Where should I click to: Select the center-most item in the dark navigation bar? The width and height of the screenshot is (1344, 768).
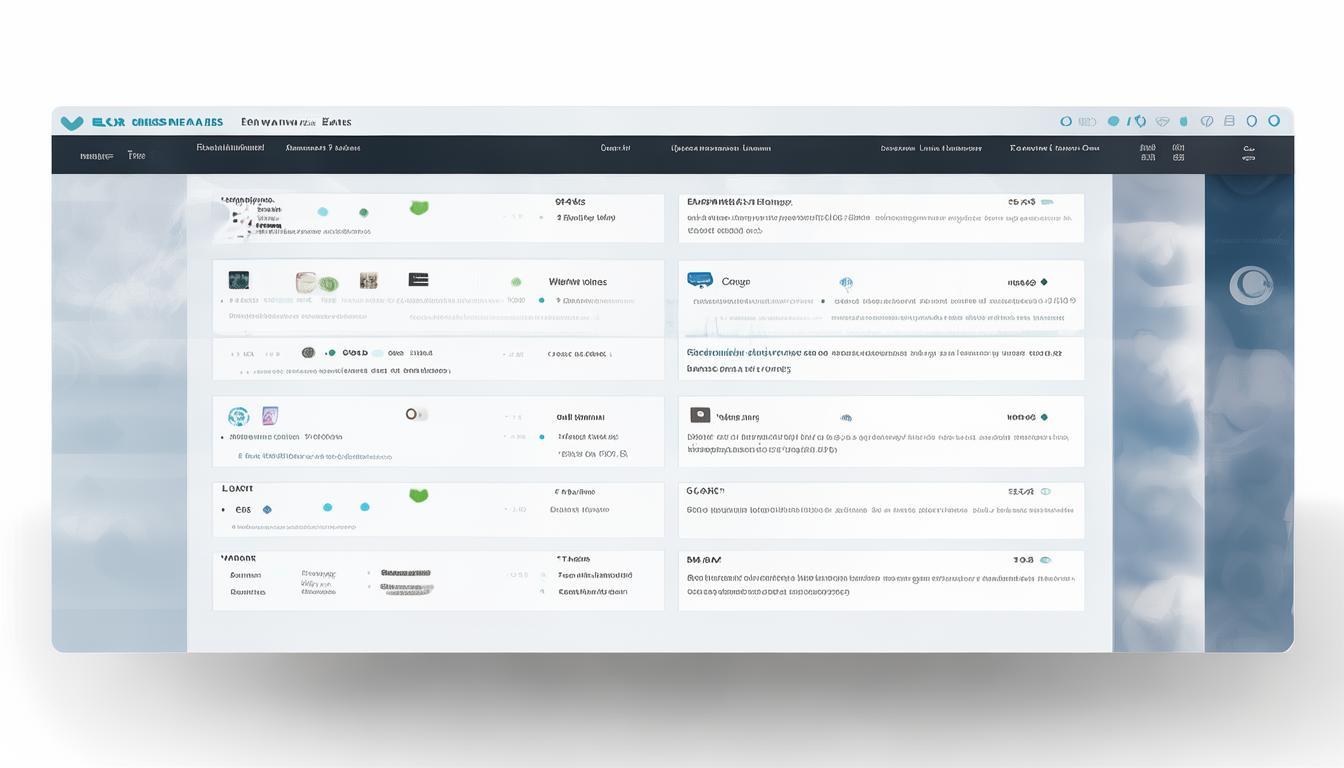pyautogui.click(x=615, y=148)
